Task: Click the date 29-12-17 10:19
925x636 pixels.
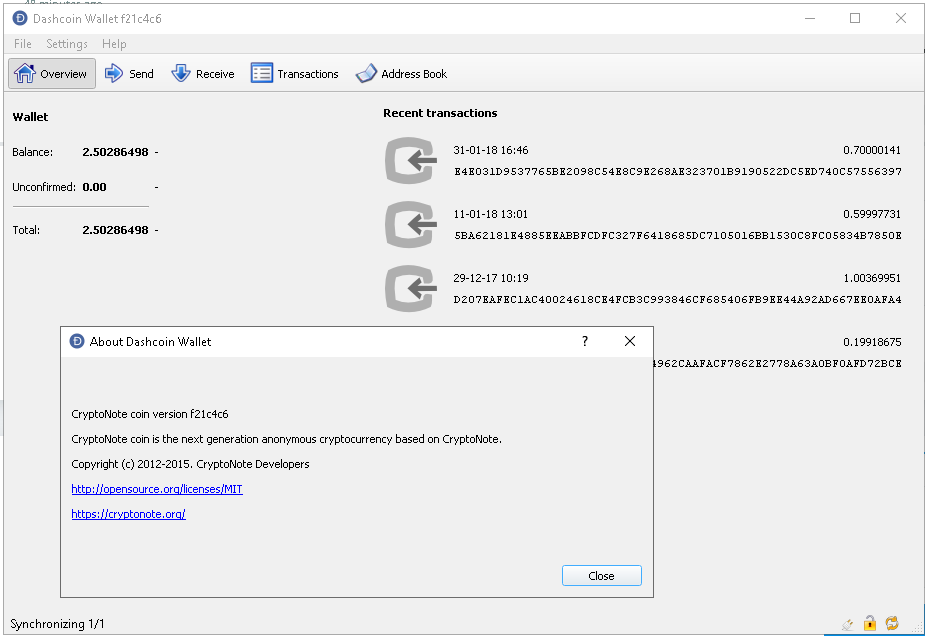Action: 491,278
